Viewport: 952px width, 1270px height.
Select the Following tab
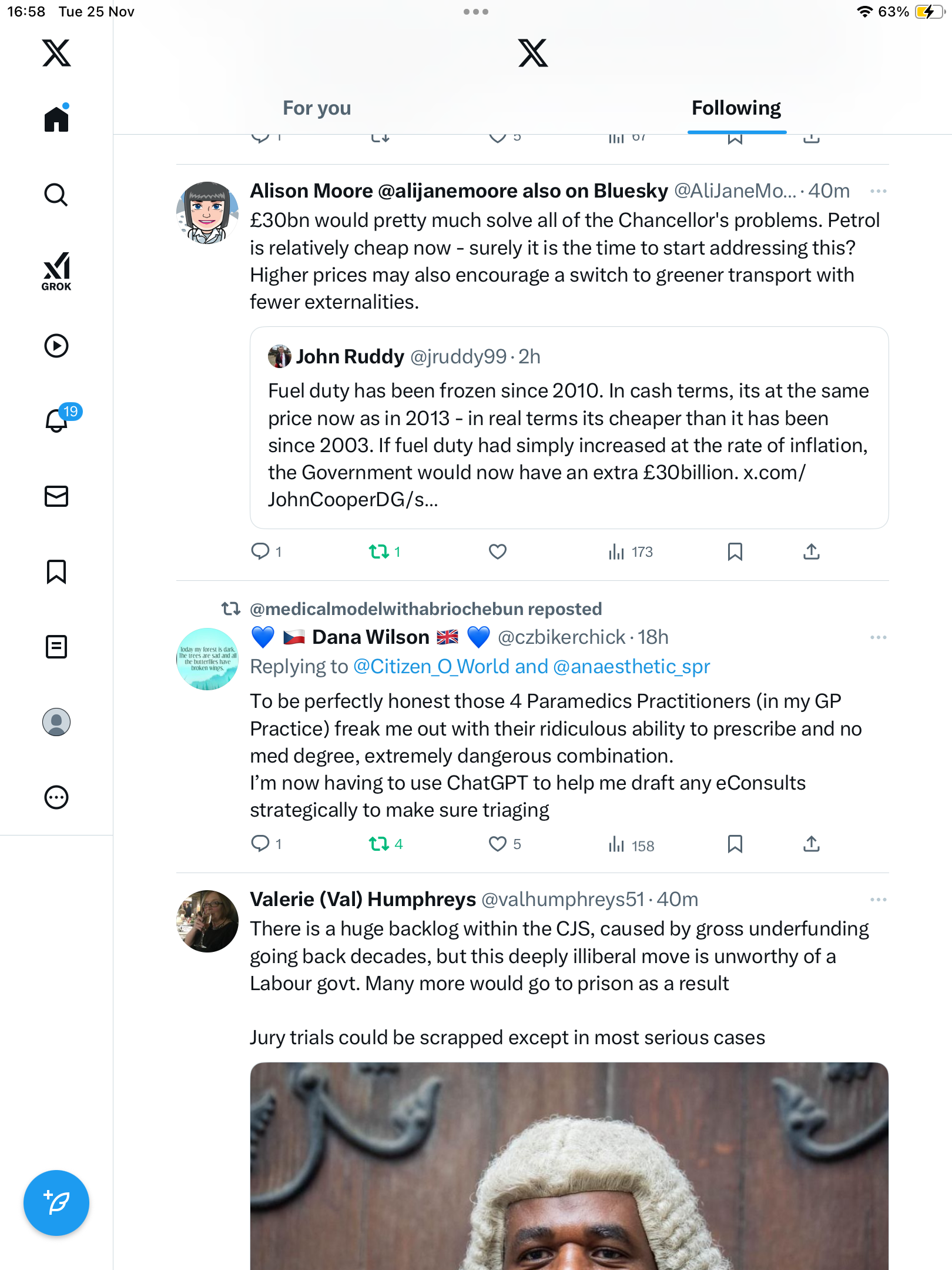(736, 108)
